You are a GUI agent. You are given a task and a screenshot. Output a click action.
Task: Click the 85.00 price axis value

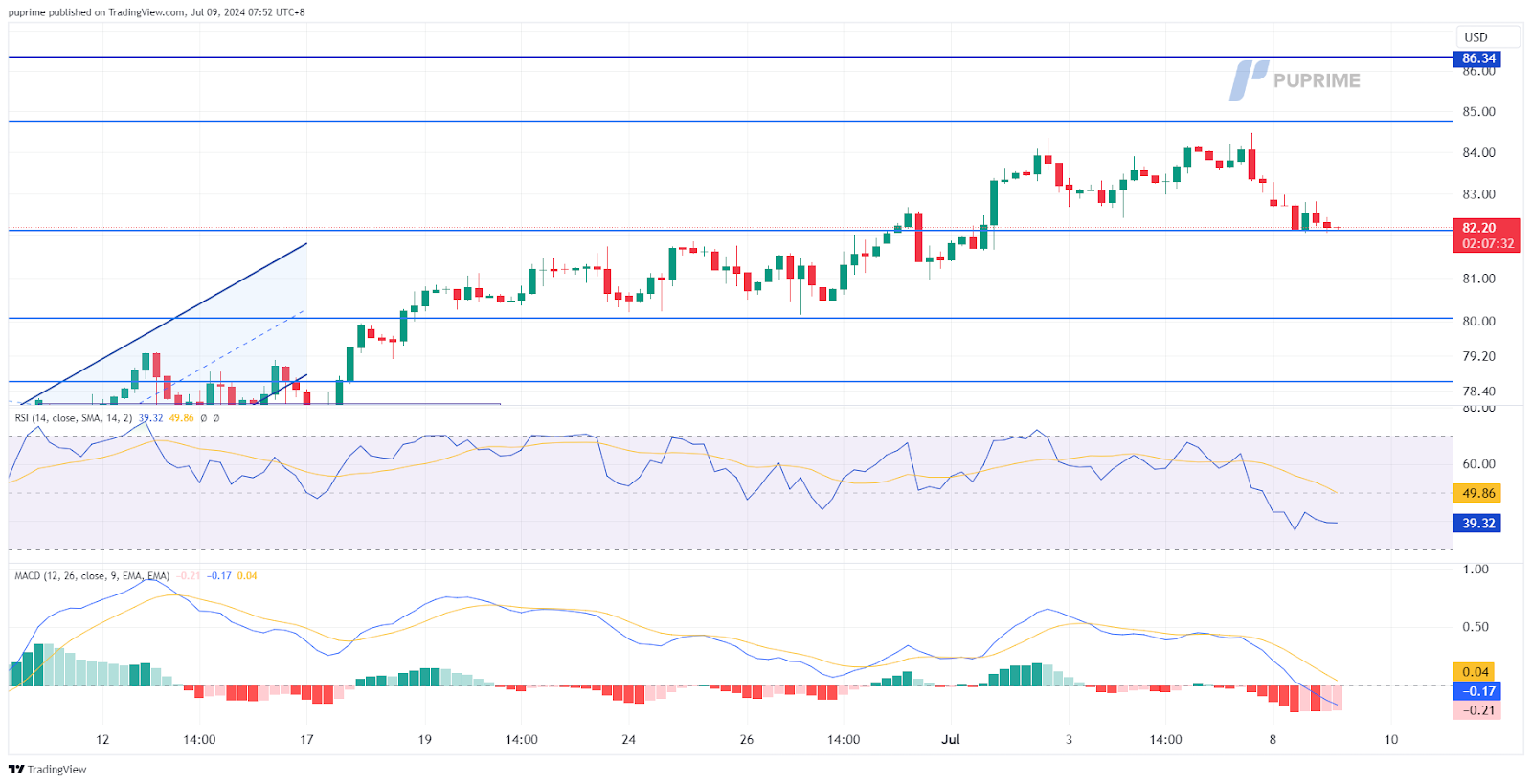pyautogui.click(x=1478, y=112)
